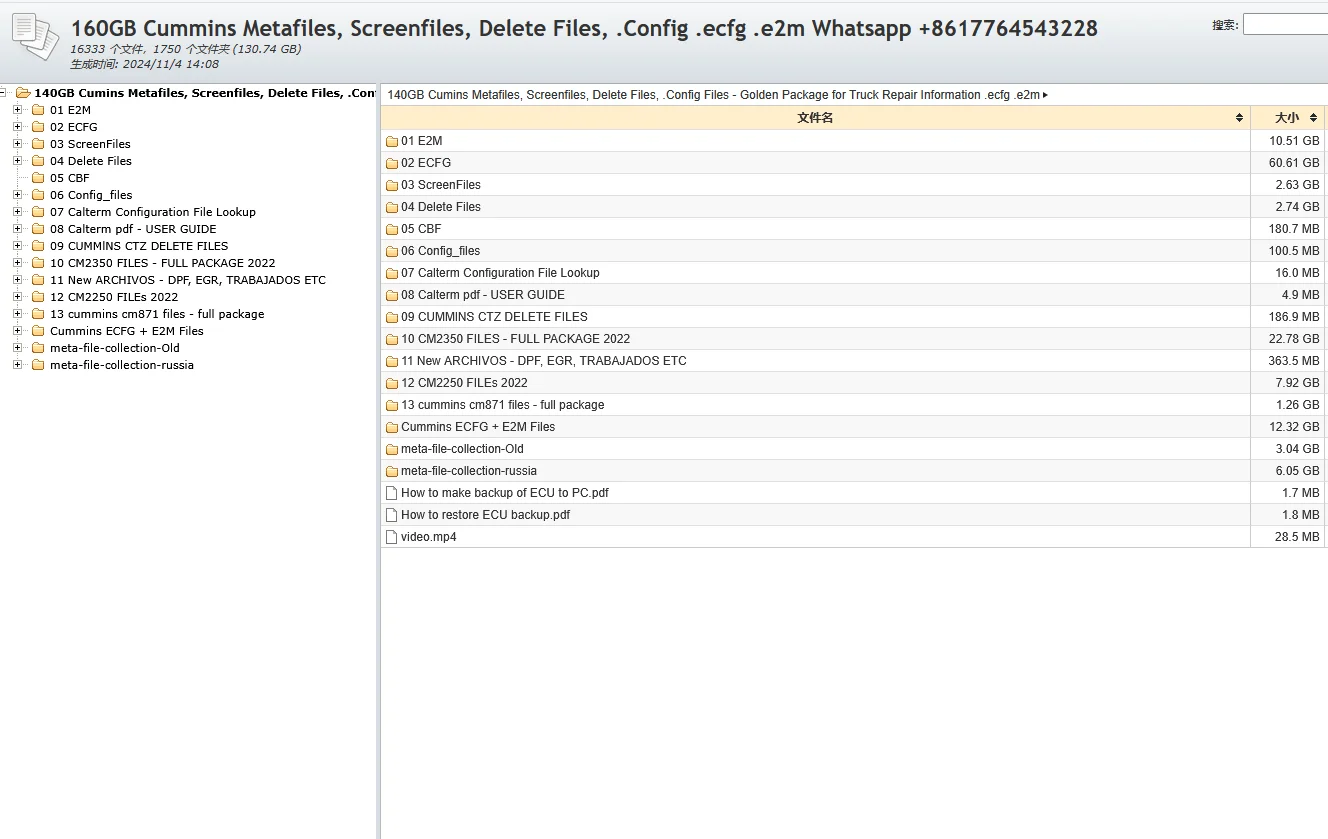Viewport: 1328px width, 839px height.
Task: Select the folder icon of 05 CBF in the tree
Action: (38, 178)
